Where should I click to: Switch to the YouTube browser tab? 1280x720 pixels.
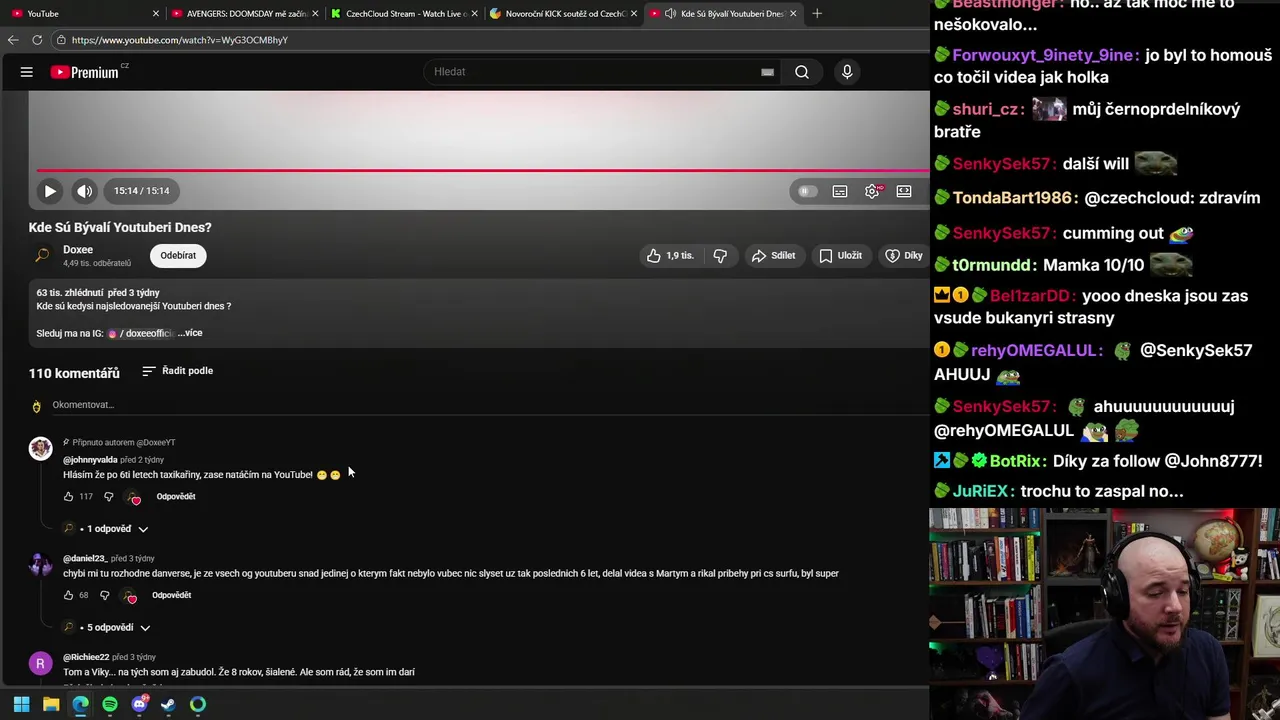(x=83, y=14)
